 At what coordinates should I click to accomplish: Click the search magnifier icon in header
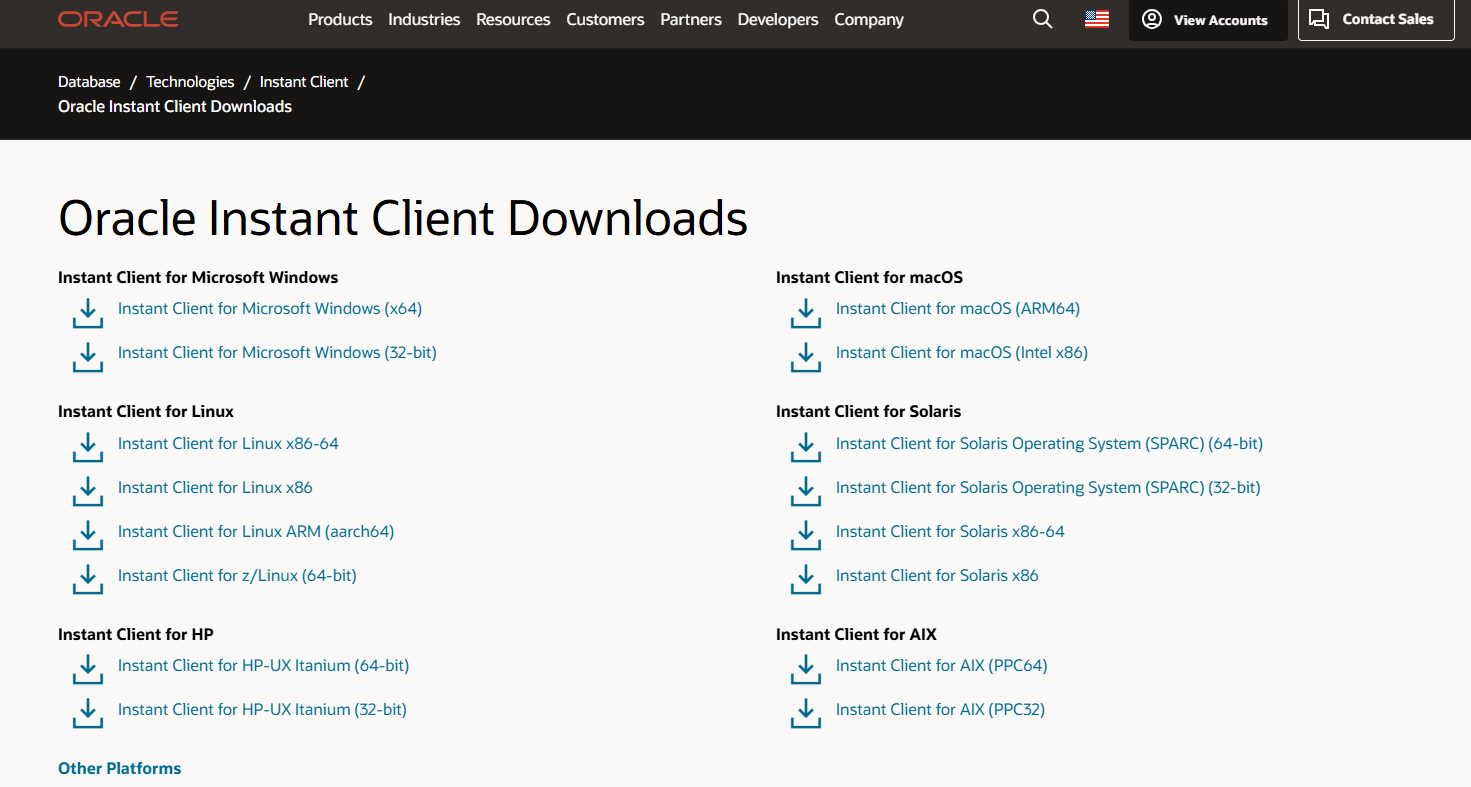coord(1042,20)
